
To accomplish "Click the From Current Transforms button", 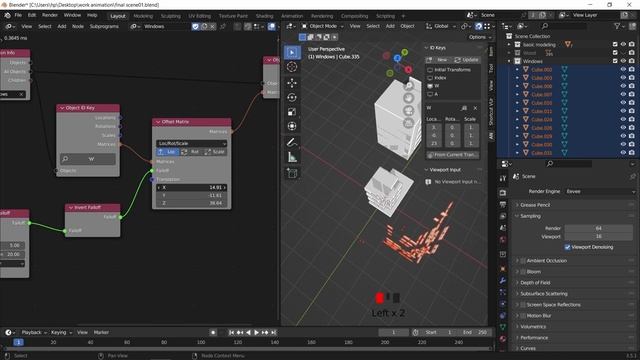I will 453,155.
